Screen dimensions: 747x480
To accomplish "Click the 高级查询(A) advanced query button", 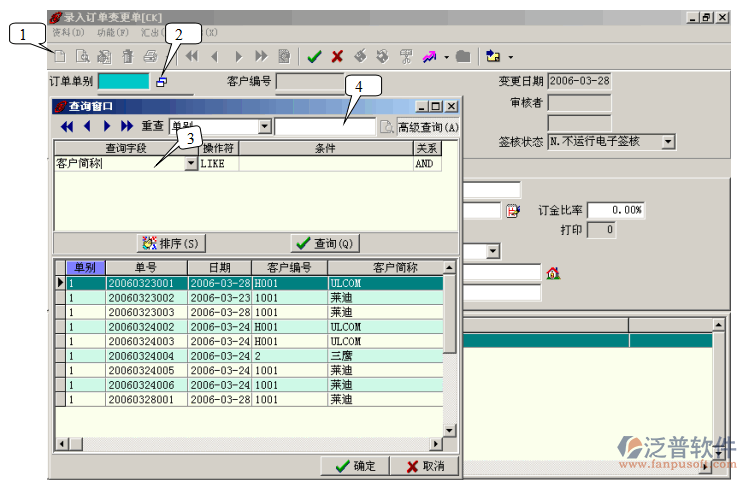I will 428,127.
